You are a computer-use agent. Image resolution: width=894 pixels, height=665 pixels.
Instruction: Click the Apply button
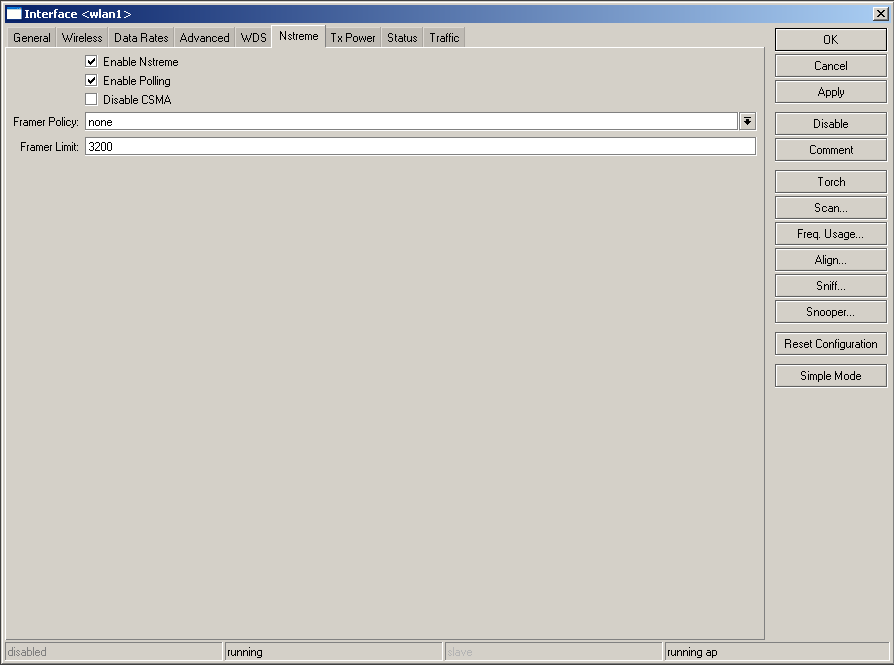pos(830,92)
